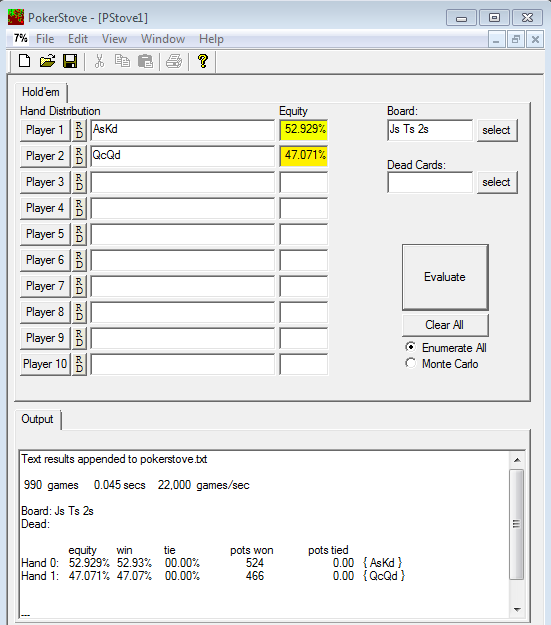Toggle the R/D button for Player 9

click(79, 338)
